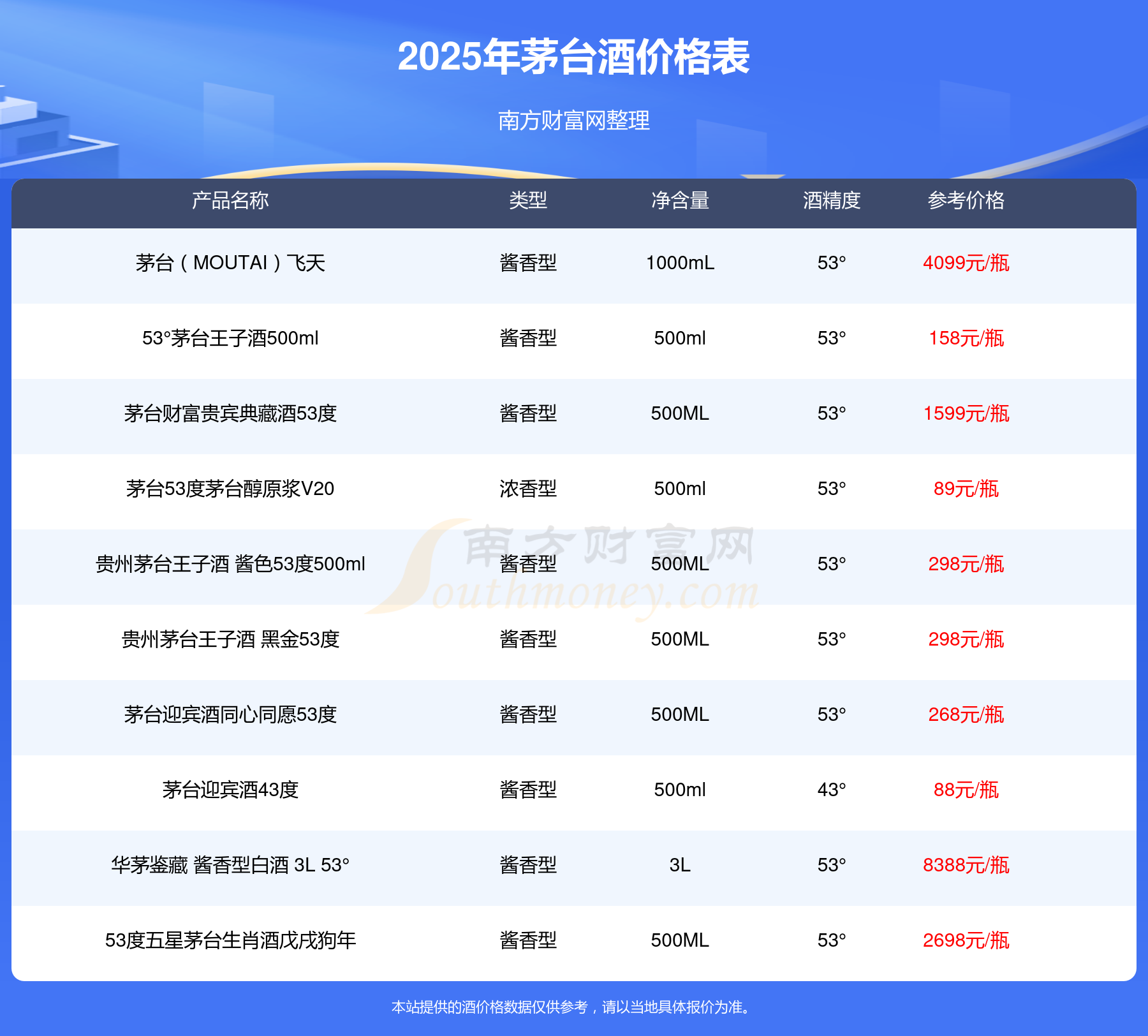Click product name "茅台（MOUTAI）飞天"
The image size is (1148, 1036).
(x=230, y=263)
